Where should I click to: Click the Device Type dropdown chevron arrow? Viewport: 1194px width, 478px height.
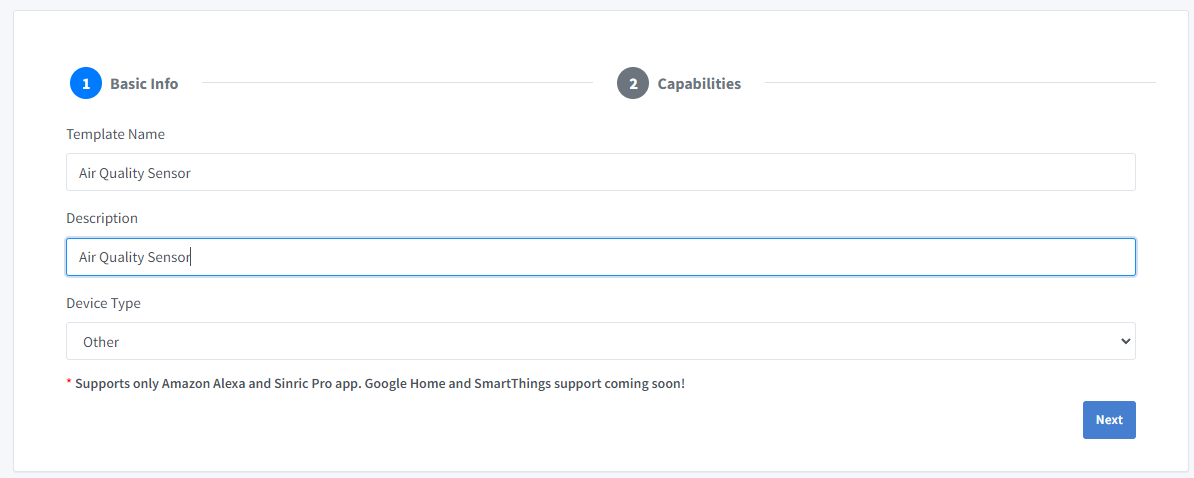coord(1125,341)
